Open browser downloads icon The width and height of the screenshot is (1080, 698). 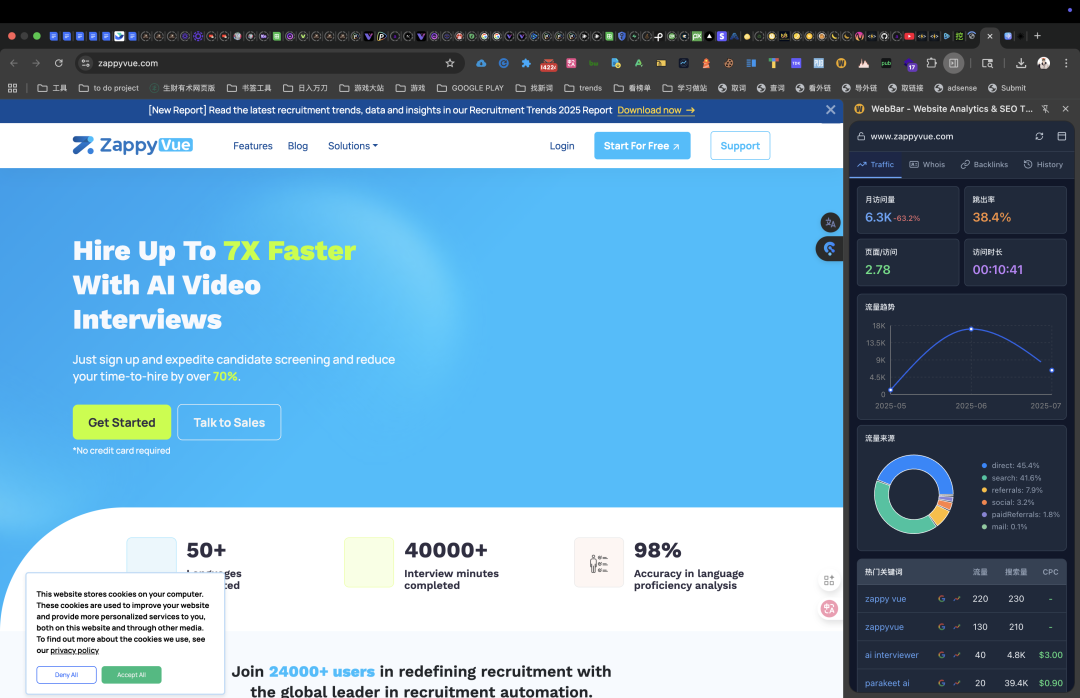tap(1021, 63)
